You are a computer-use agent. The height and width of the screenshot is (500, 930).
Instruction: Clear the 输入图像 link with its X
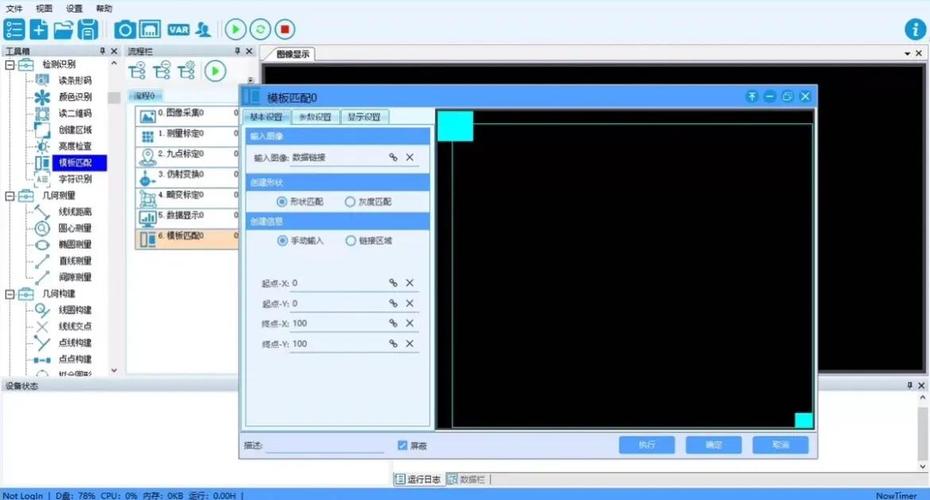click(410, 157)
